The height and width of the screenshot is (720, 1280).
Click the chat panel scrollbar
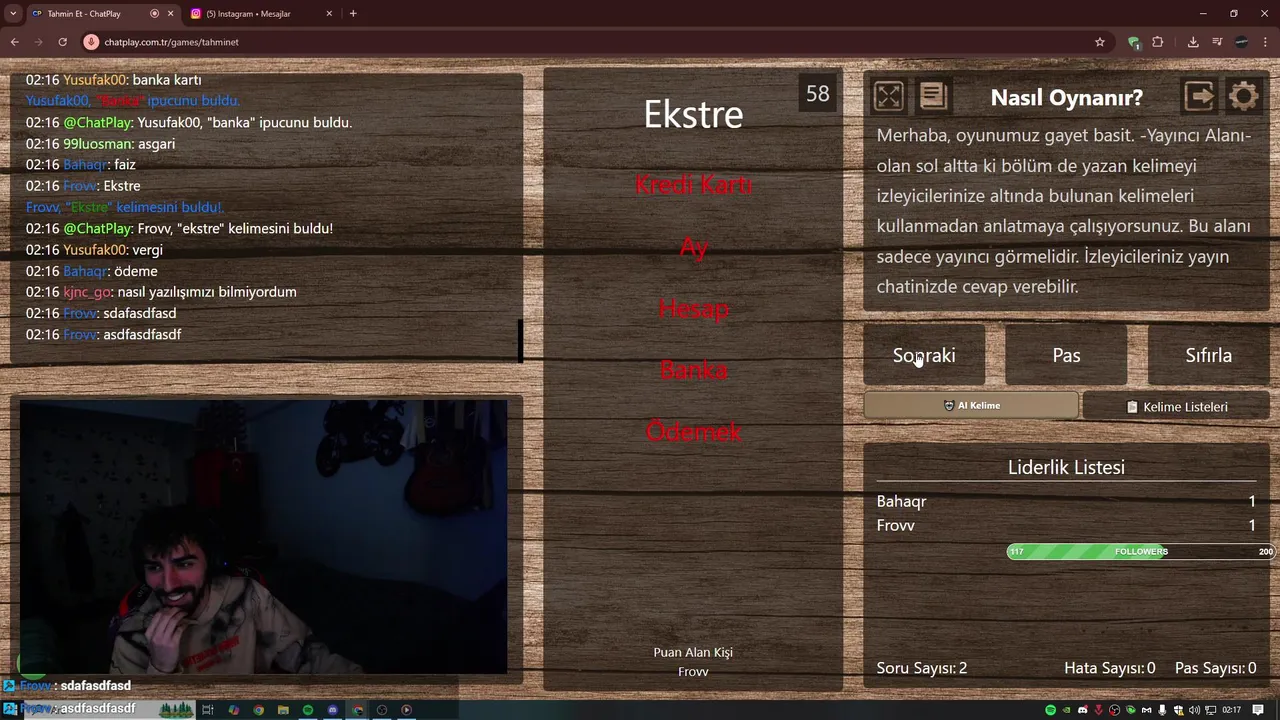point(520,340)
